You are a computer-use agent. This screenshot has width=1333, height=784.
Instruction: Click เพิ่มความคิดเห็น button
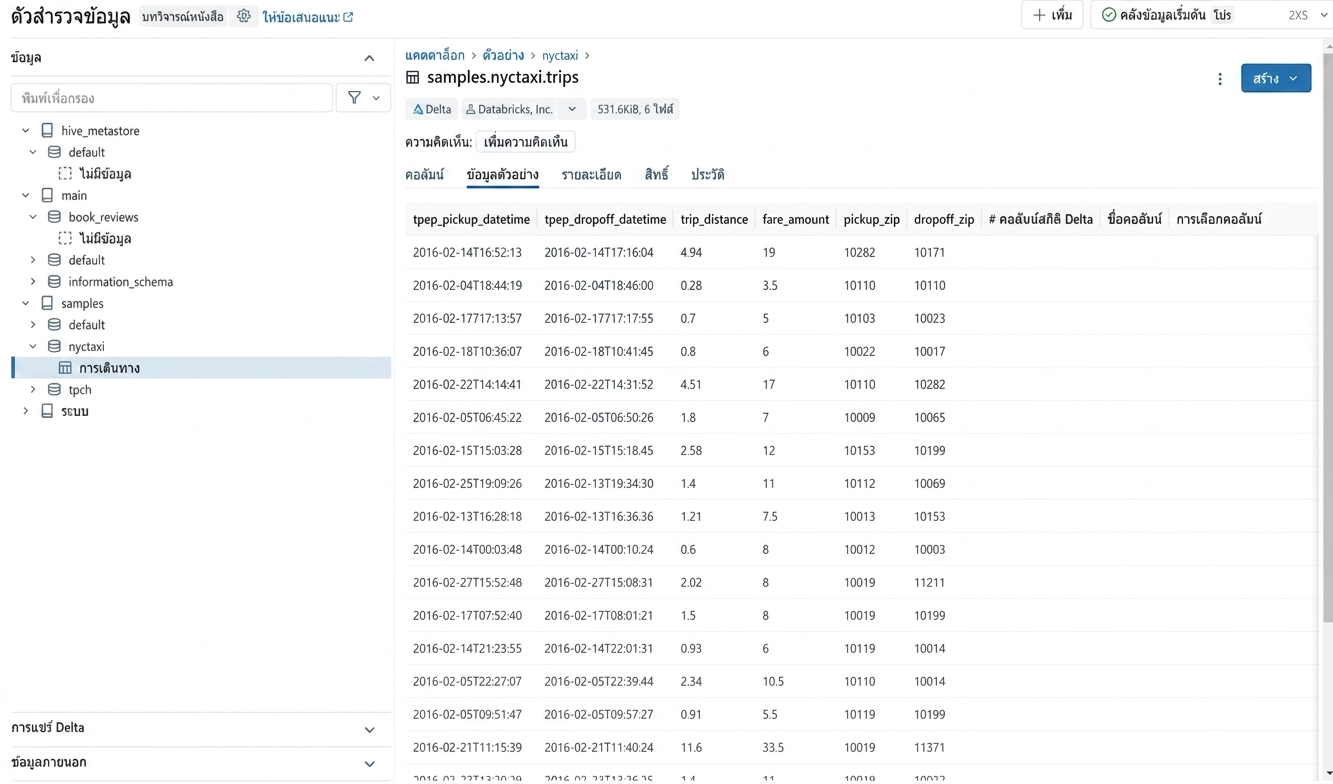click(x=525, y=142)
